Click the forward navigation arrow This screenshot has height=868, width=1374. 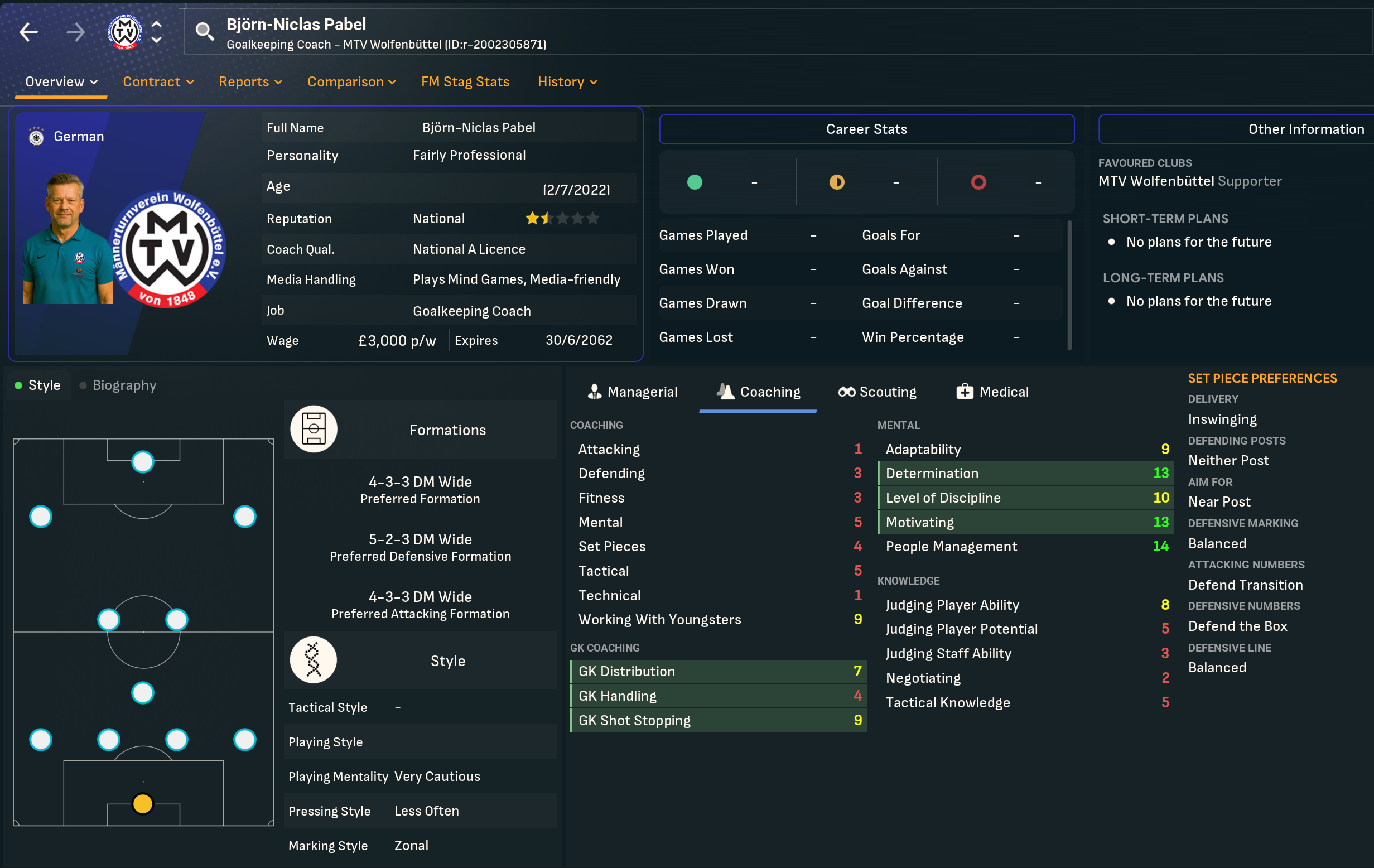(x=75, y=32)
